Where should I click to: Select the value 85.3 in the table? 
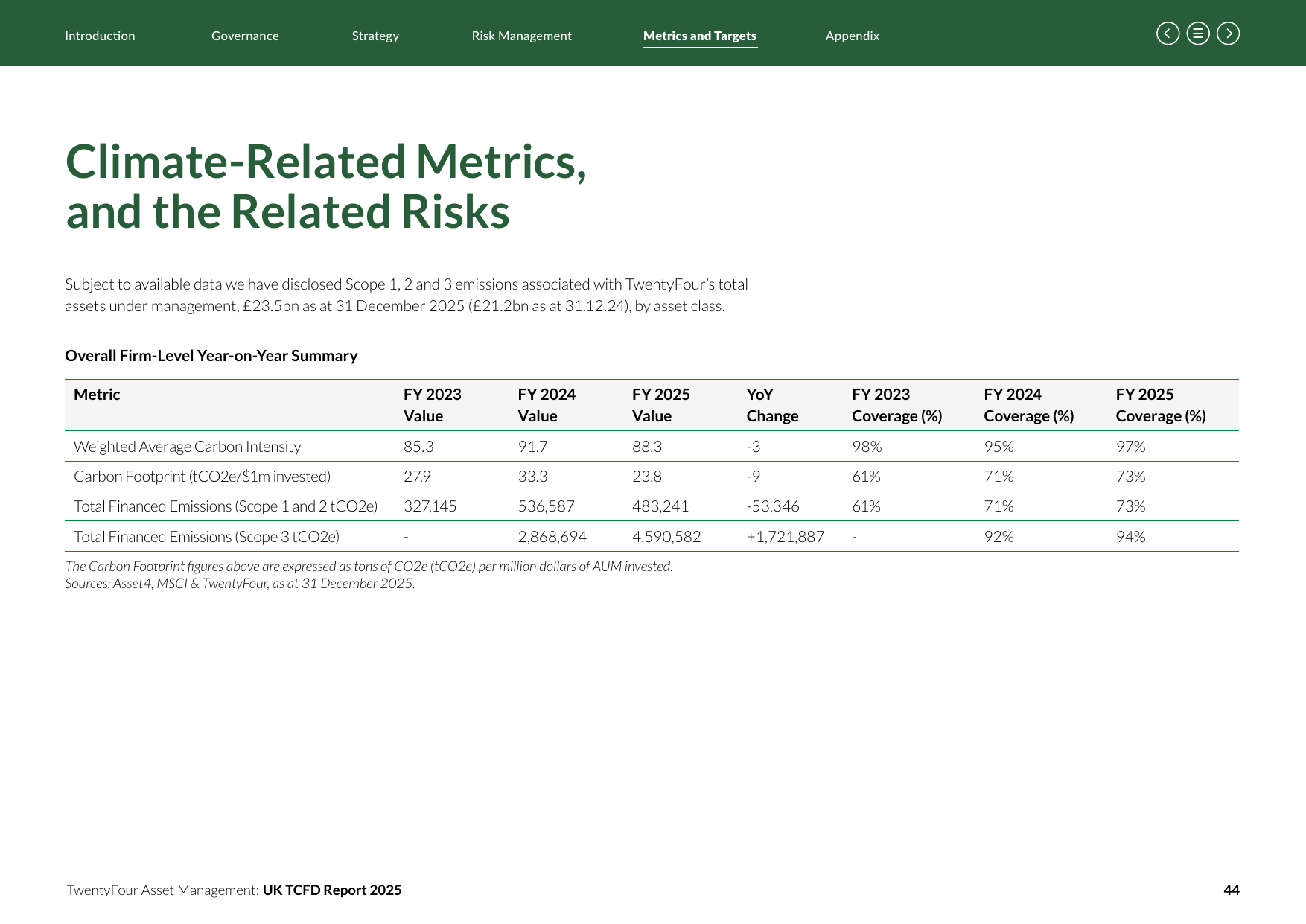(x=418, y=447)
